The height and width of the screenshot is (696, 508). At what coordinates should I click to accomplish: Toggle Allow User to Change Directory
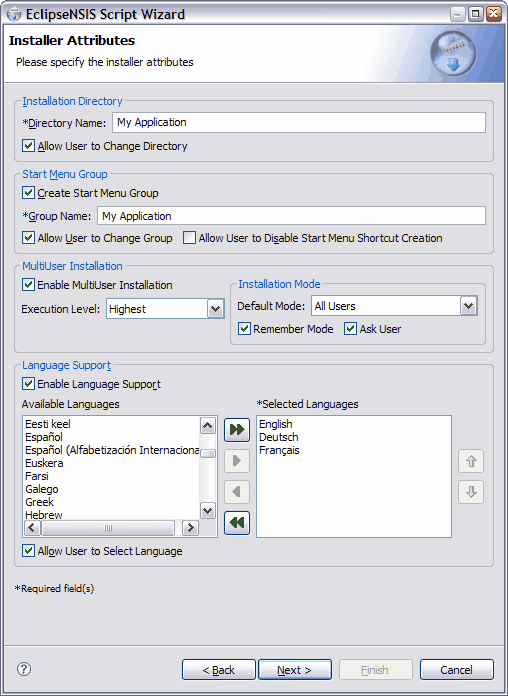pos(28,146)
